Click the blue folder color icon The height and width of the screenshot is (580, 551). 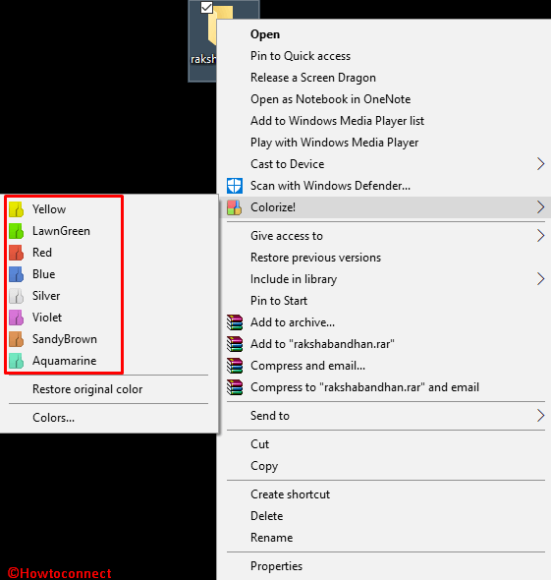(x=17, y=274)
